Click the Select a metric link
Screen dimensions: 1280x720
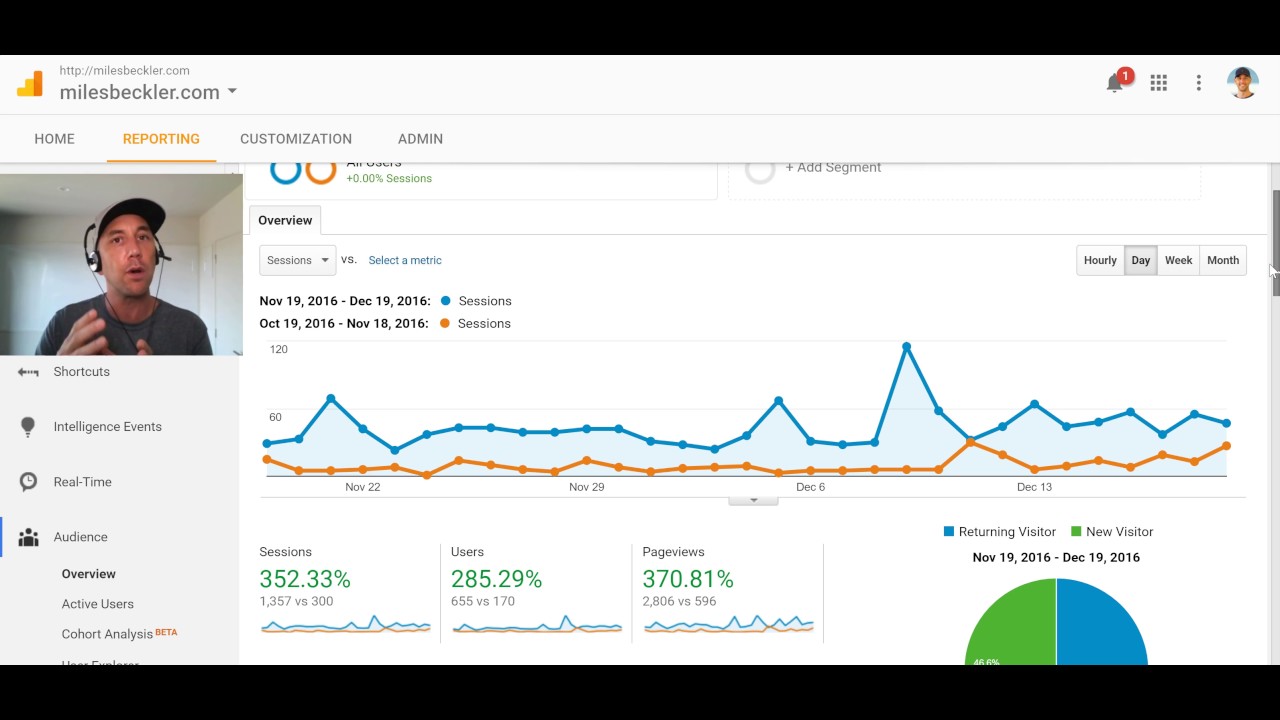(x=405, y=260)
